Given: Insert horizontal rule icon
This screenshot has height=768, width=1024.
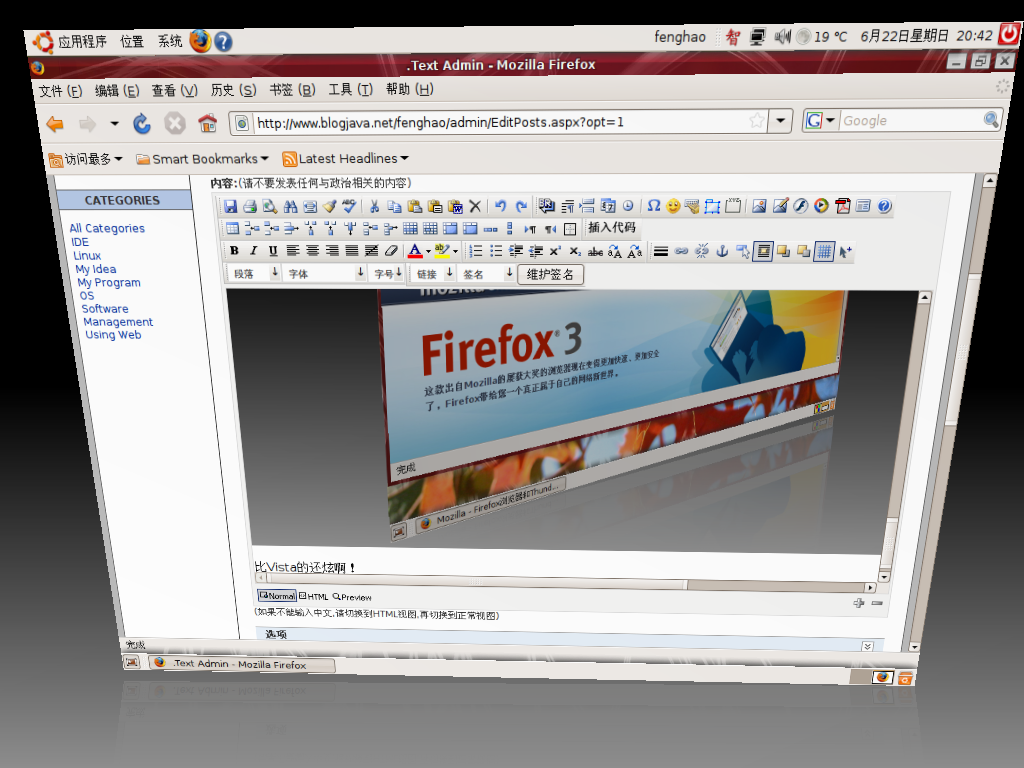Looking at the screenshot, I should 660,251.
